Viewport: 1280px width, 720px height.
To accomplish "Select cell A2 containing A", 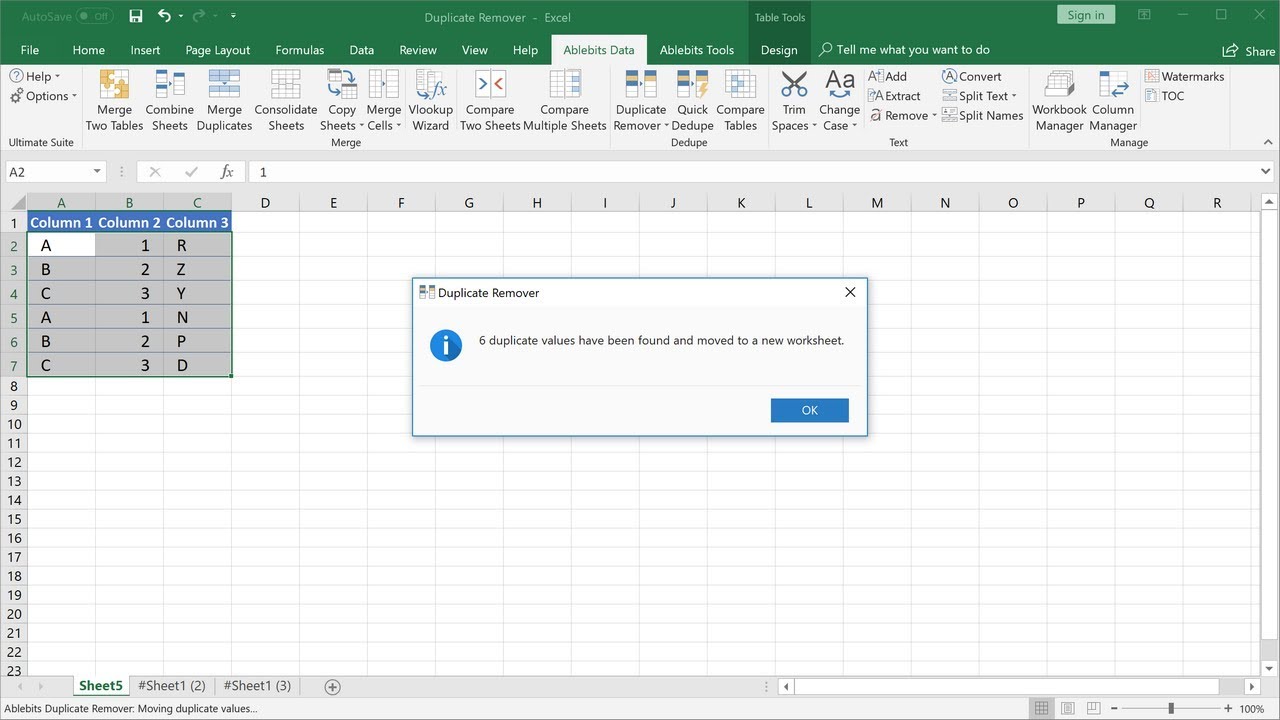I will (x=61, y=246).
